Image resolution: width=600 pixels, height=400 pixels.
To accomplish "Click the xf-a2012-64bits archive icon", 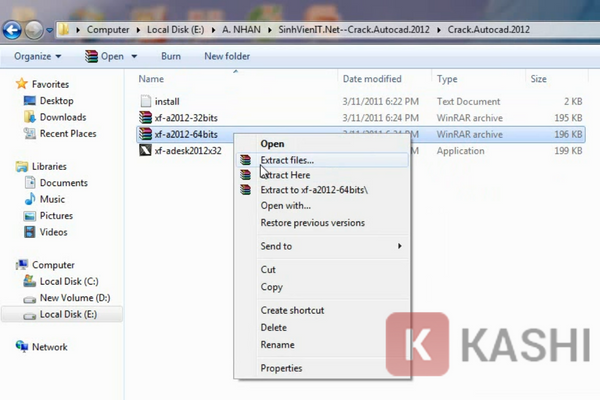I will (145, 134).
